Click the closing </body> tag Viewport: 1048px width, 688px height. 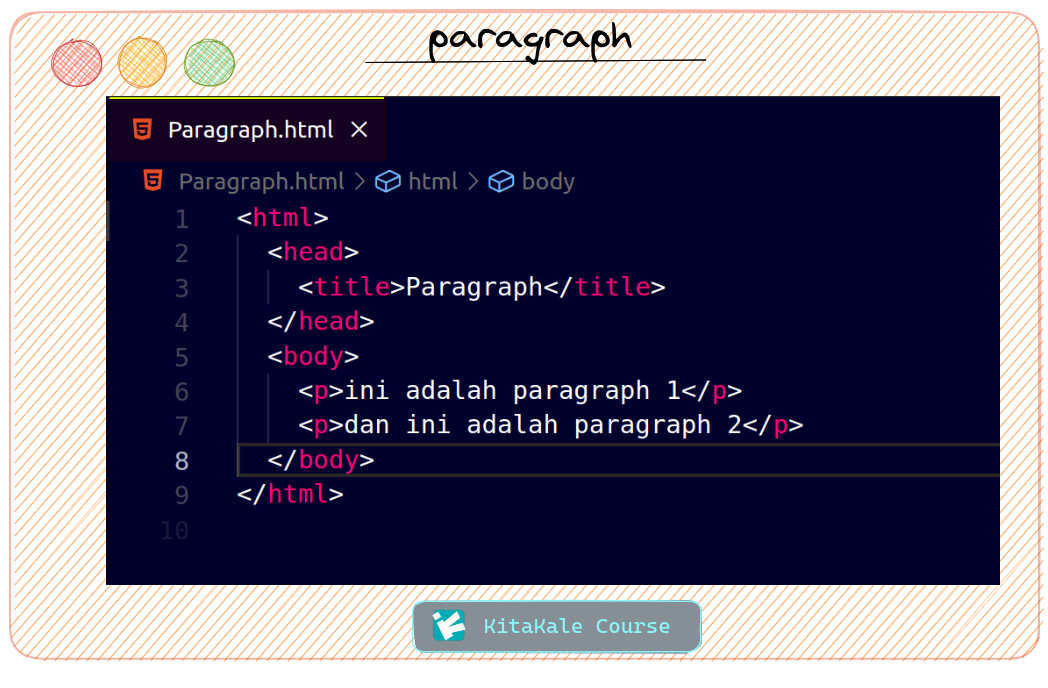[x=321, y=460]
